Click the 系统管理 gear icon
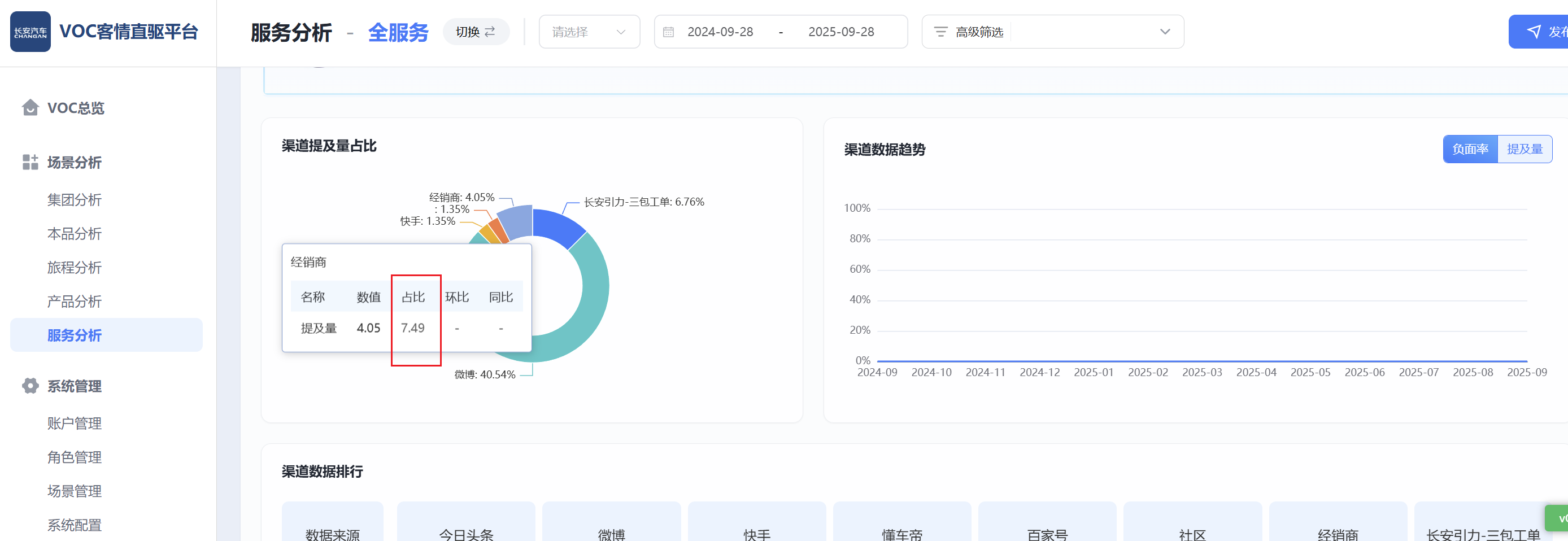The image size is (1568, 541). [31, 386]
